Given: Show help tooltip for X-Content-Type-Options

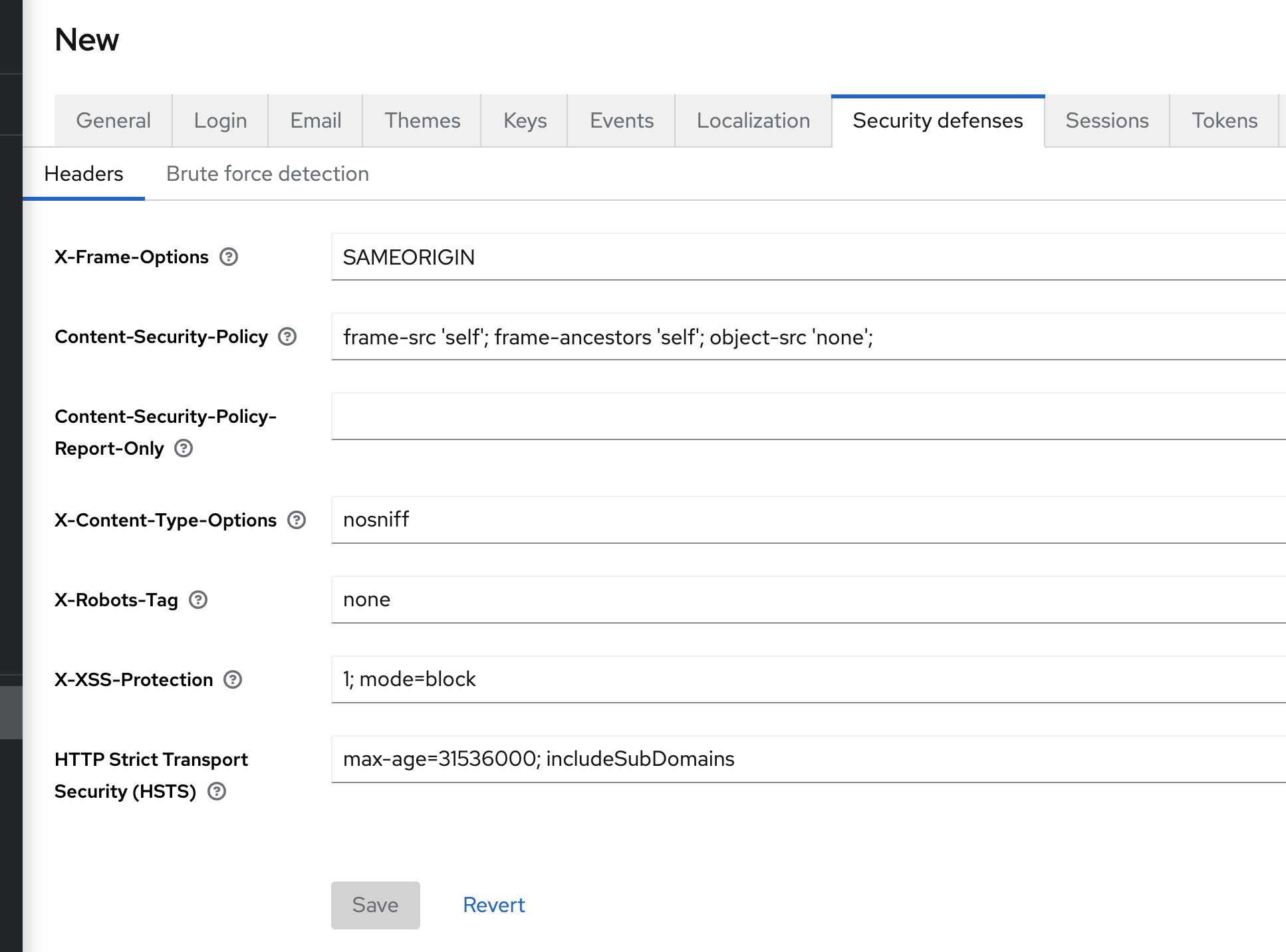Looking at the screenshot, I should pyautogui.click(x=297, y=520).
